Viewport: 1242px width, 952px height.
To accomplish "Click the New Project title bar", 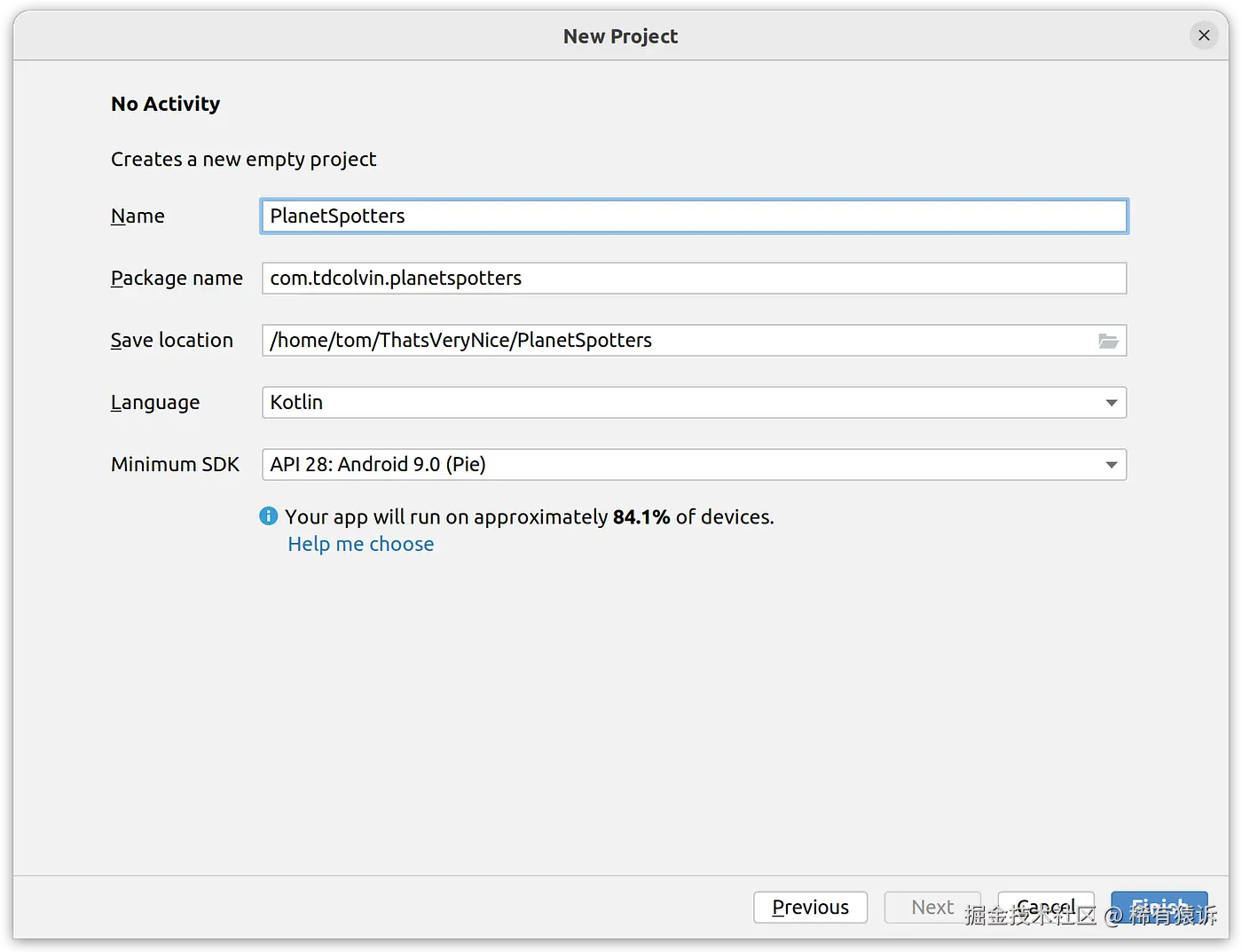I will point(620,35).
